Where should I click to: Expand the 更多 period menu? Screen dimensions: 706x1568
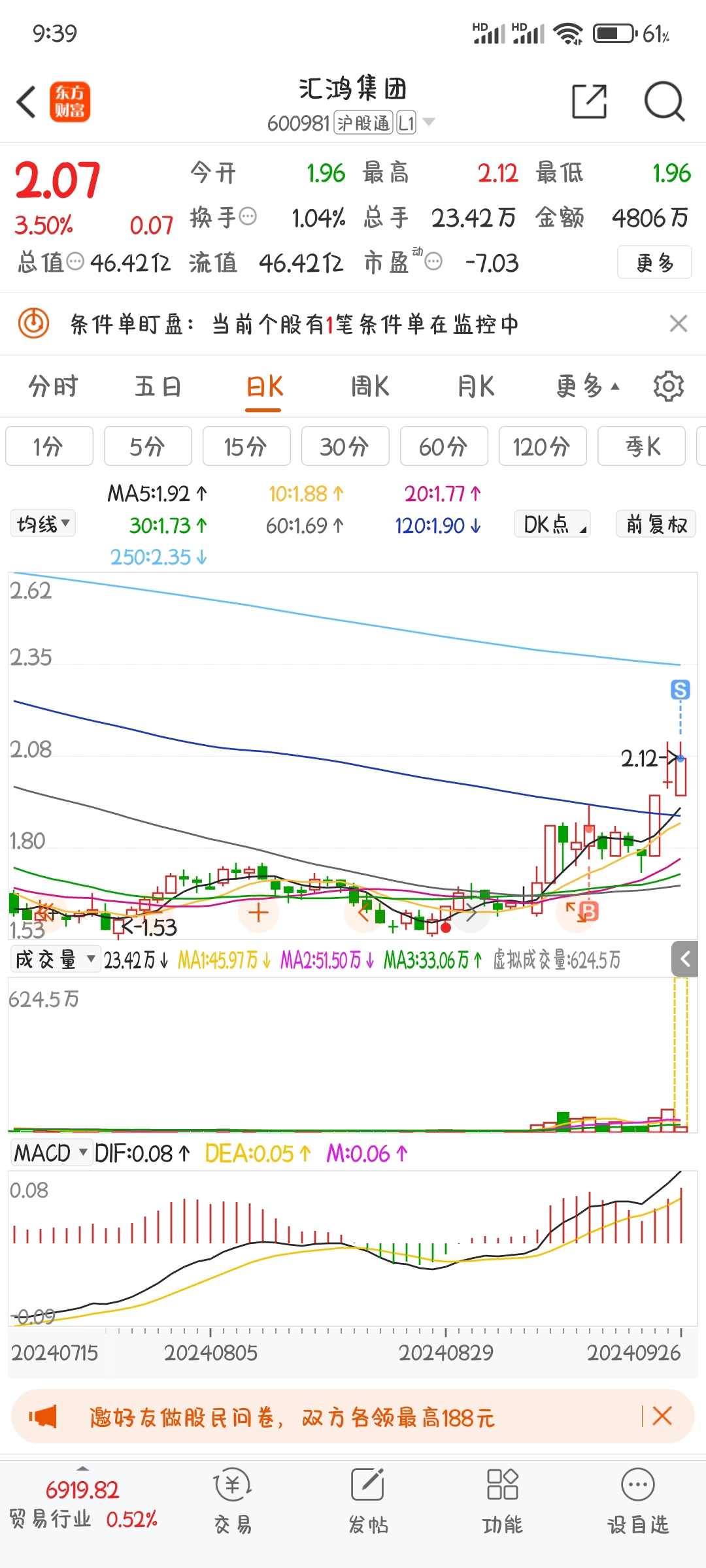point(587,386)
